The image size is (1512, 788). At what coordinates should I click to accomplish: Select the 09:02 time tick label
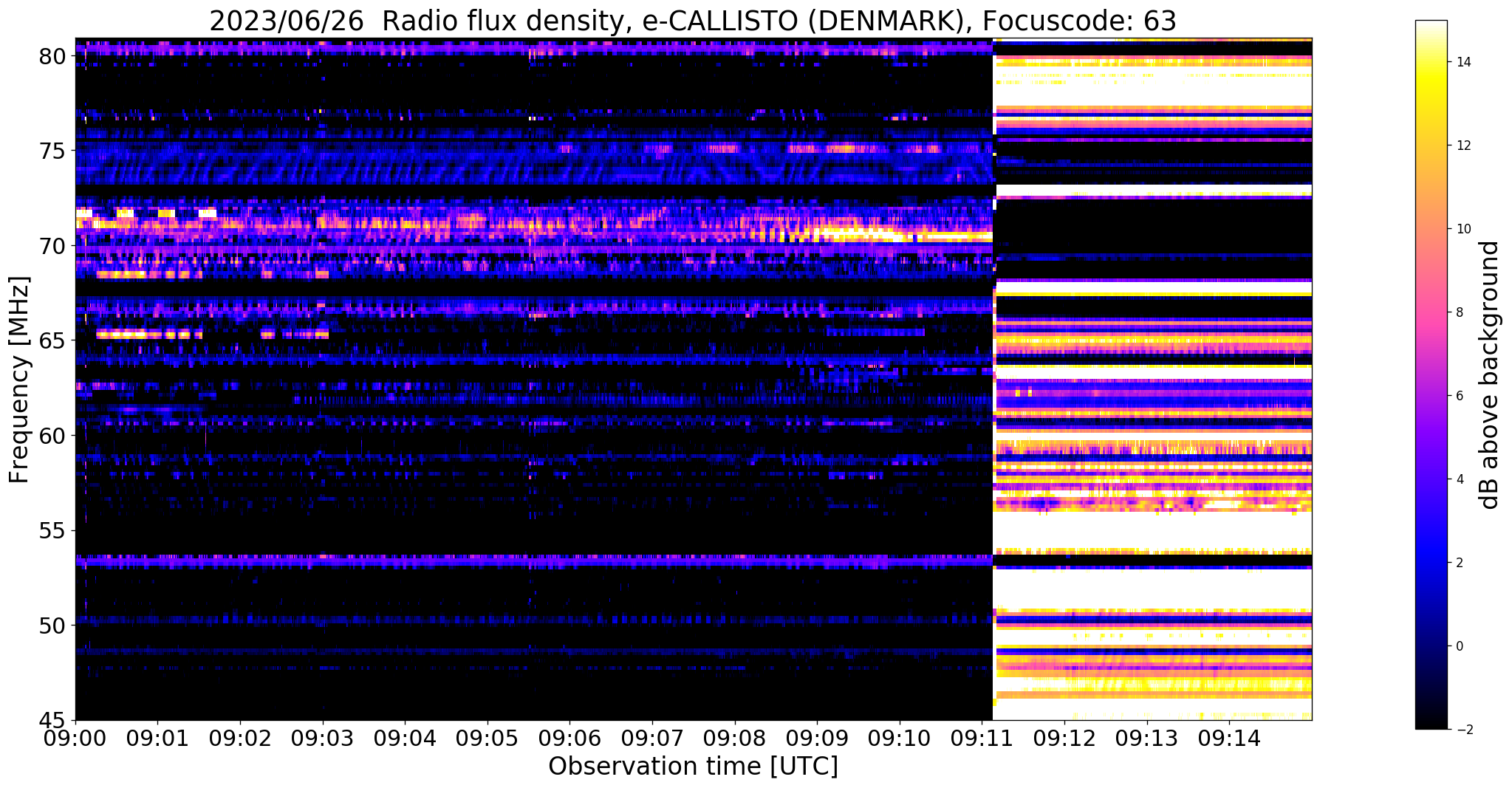[x=240, y=737]
